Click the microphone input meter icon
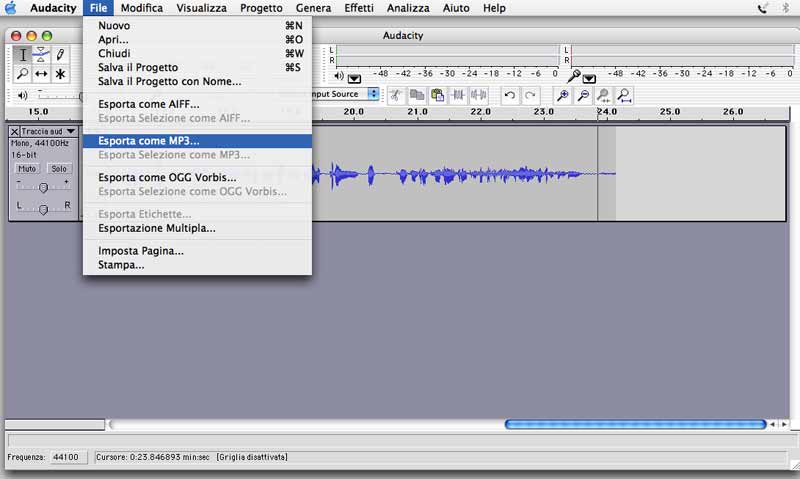This screenshot has height=479, width=800. pos(573,76)
